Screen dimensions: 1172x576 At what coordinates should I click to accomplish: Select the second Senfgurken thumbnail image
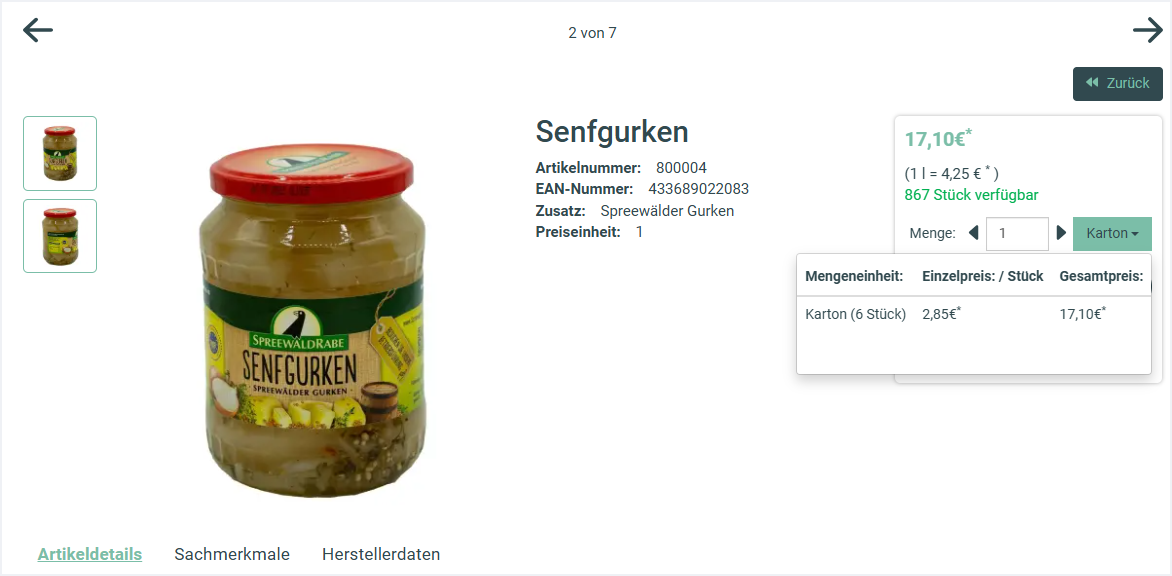coord(60,236)
